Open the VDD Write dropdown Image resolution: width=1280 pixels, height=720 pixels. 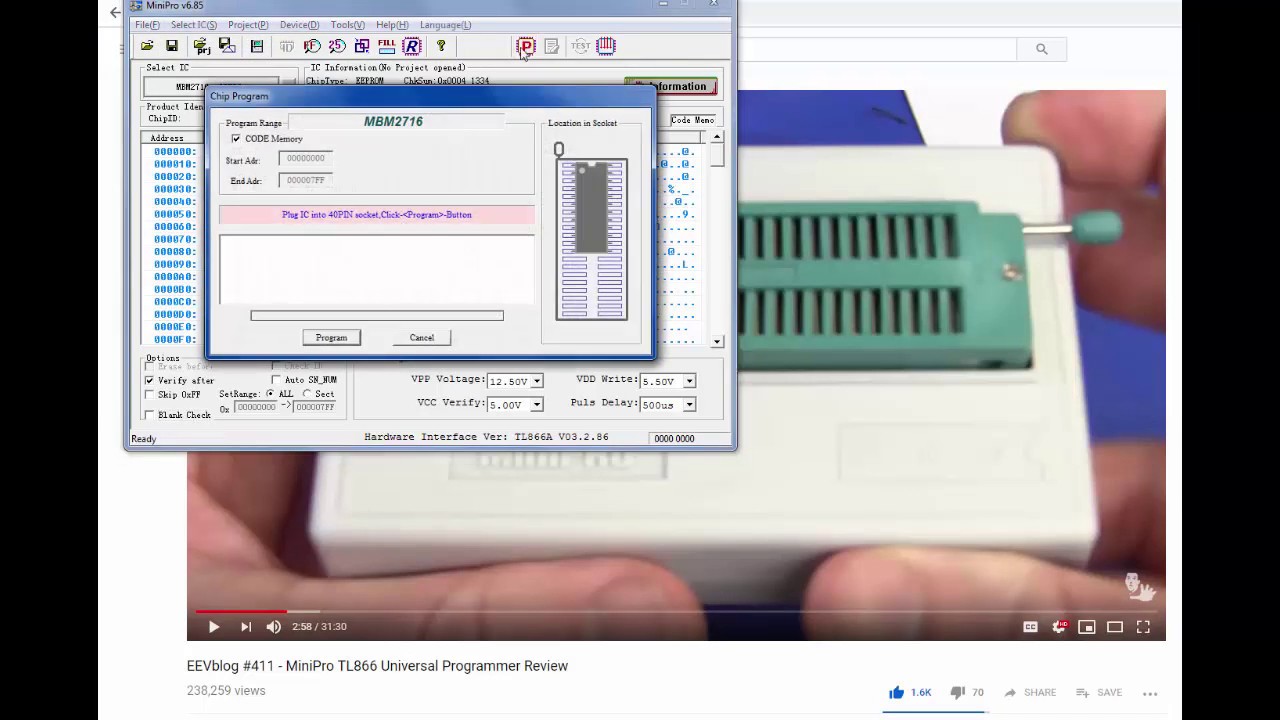coord(689,381)
